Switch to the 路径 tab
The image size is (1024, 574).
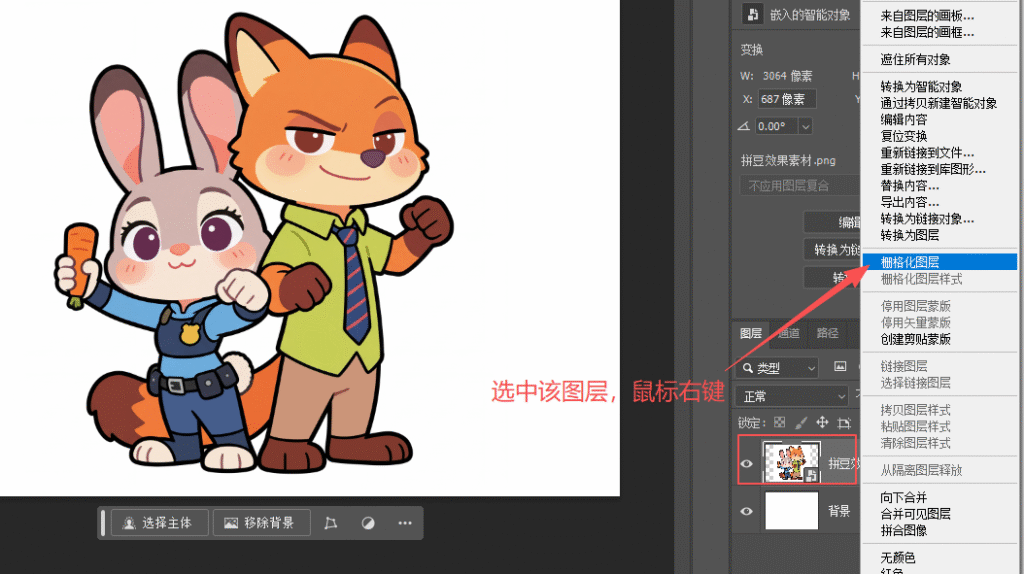(x=827, y=333)
